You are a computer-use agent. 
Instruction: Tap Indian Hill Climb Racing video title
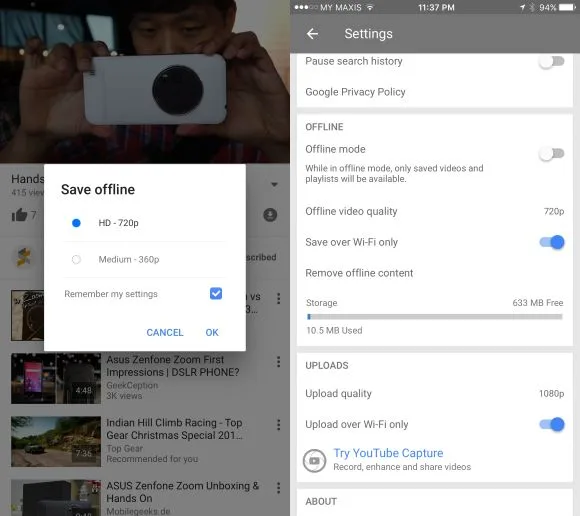coord(174,429)
